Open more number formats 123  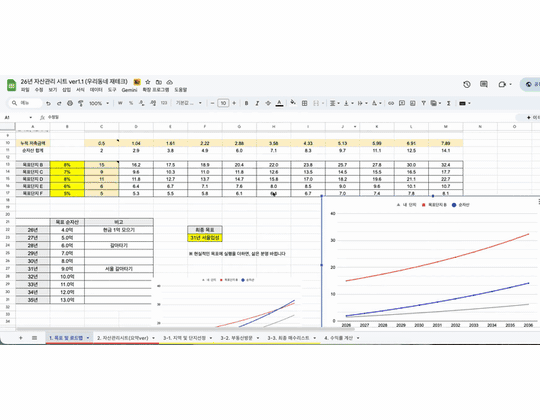tap(164, 103)
